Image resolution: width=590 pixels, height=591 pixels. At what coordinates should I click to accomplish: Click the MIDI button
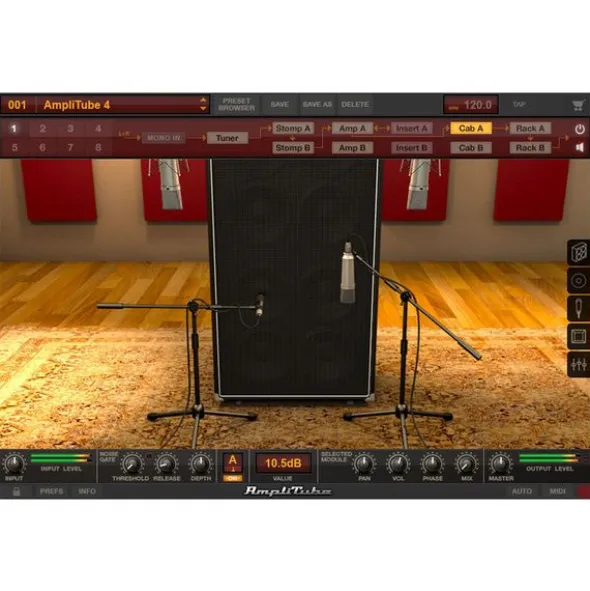point(558,491)
